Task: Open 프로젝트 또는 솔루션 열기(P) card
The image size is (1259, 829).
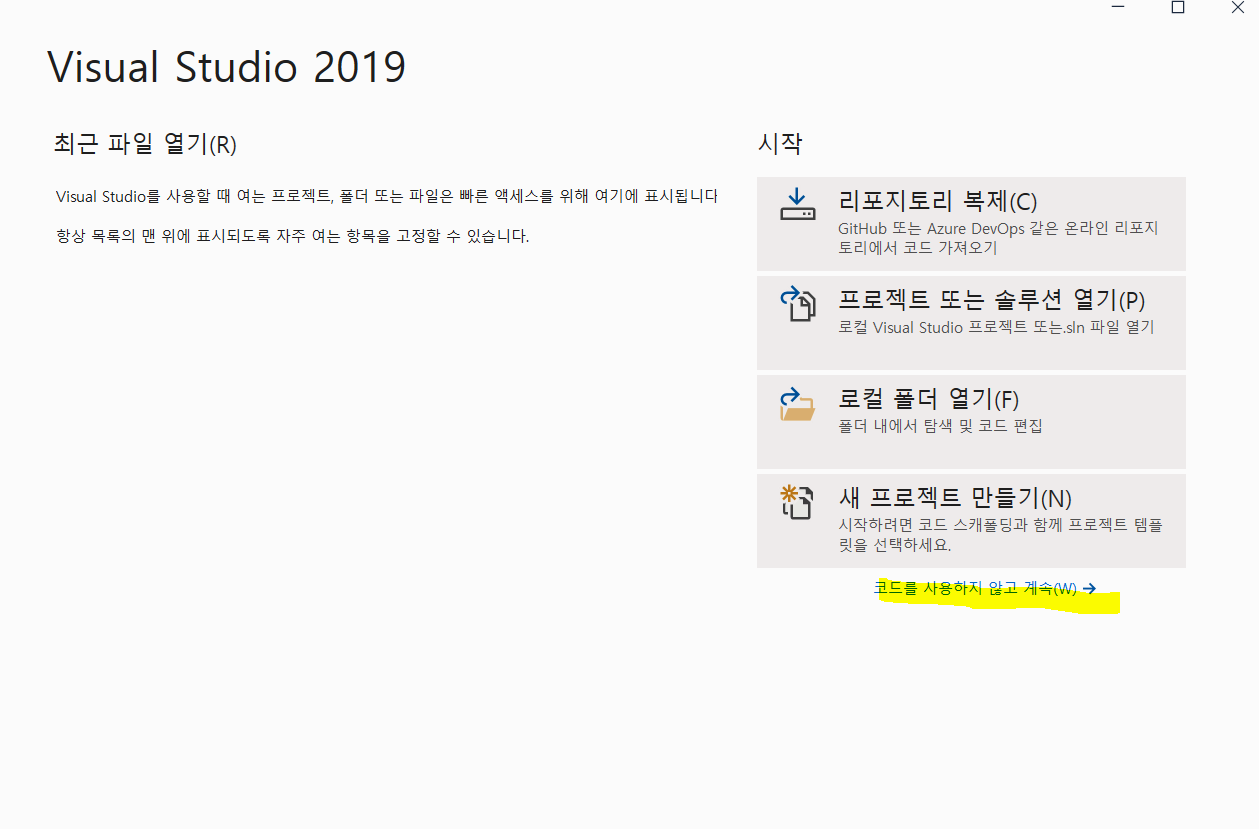Action: coord(971,323)
